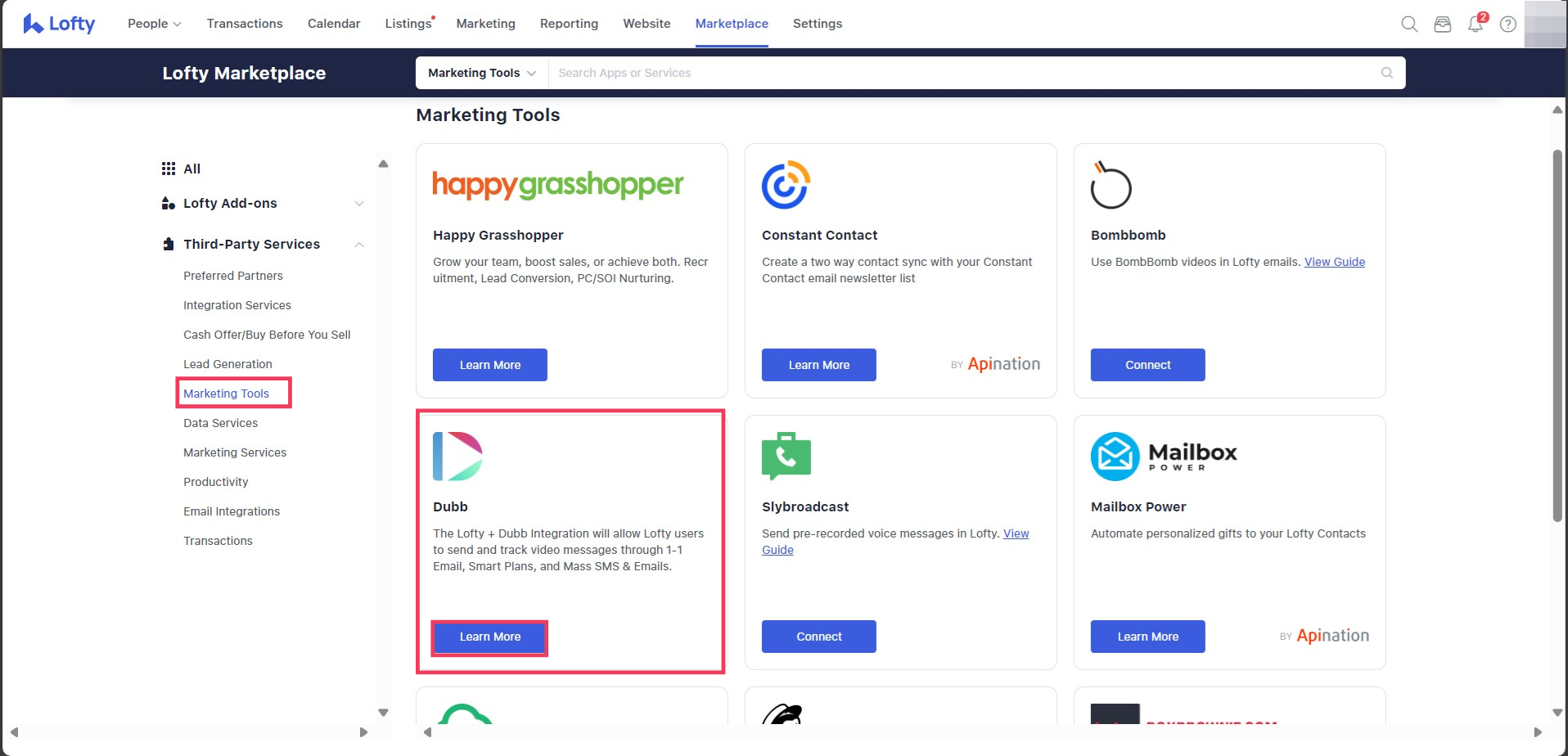Viewport: 1568px width, 756px height.
Task: Click the All grid icon
Action: point(169,169)
